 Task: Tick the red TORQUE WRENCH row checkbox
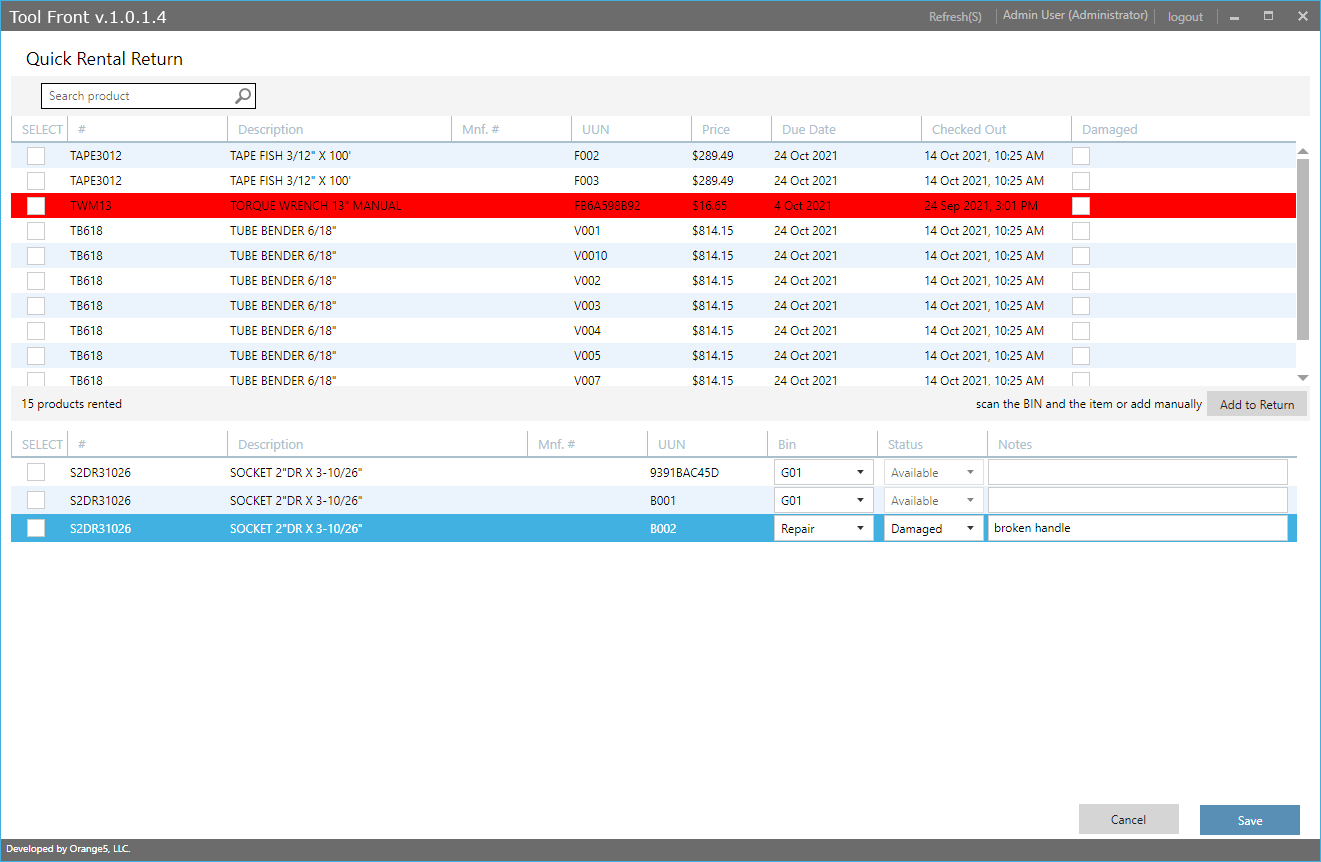point(36,206)
